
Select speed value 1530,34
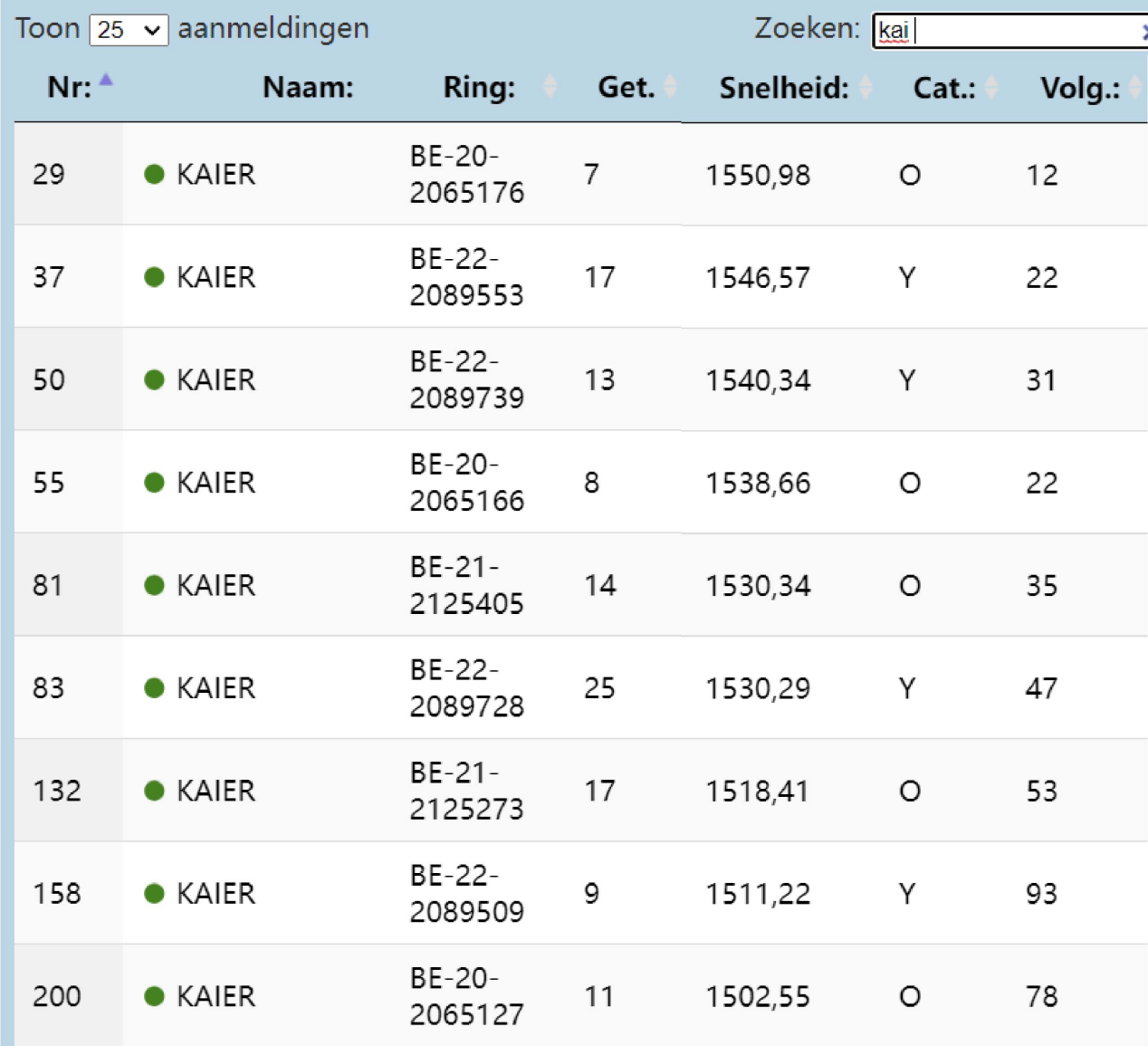tap(758, 586)
